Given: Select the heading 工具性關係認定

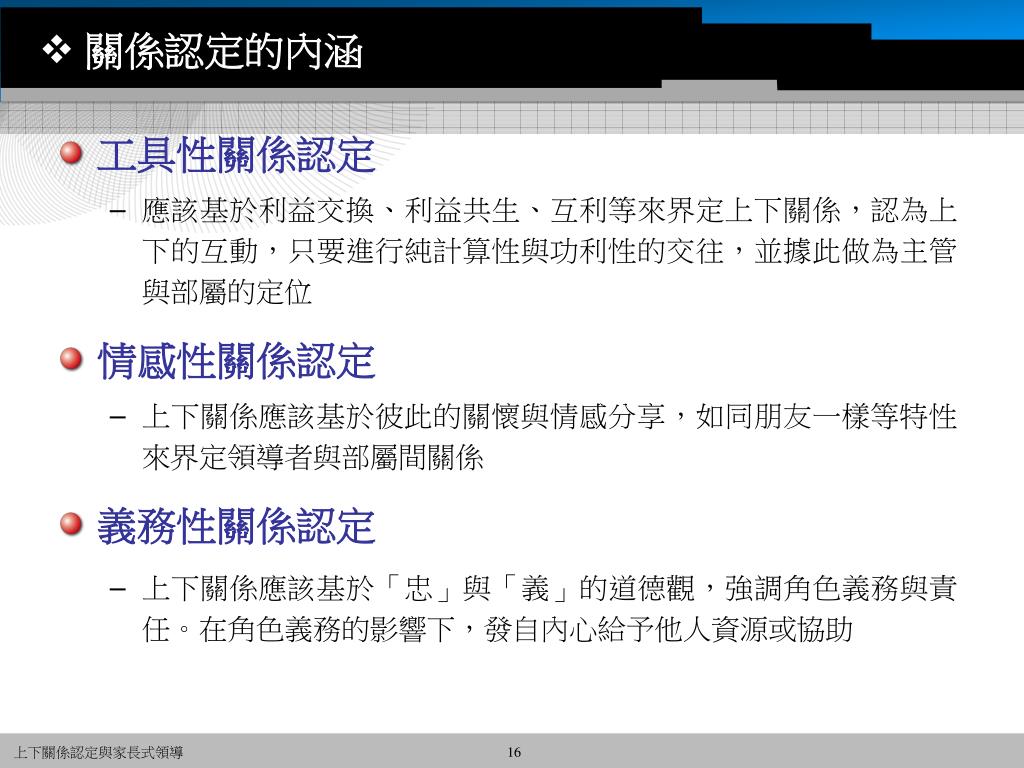Looking at the screenshot, I should click(x=236, y=155).
